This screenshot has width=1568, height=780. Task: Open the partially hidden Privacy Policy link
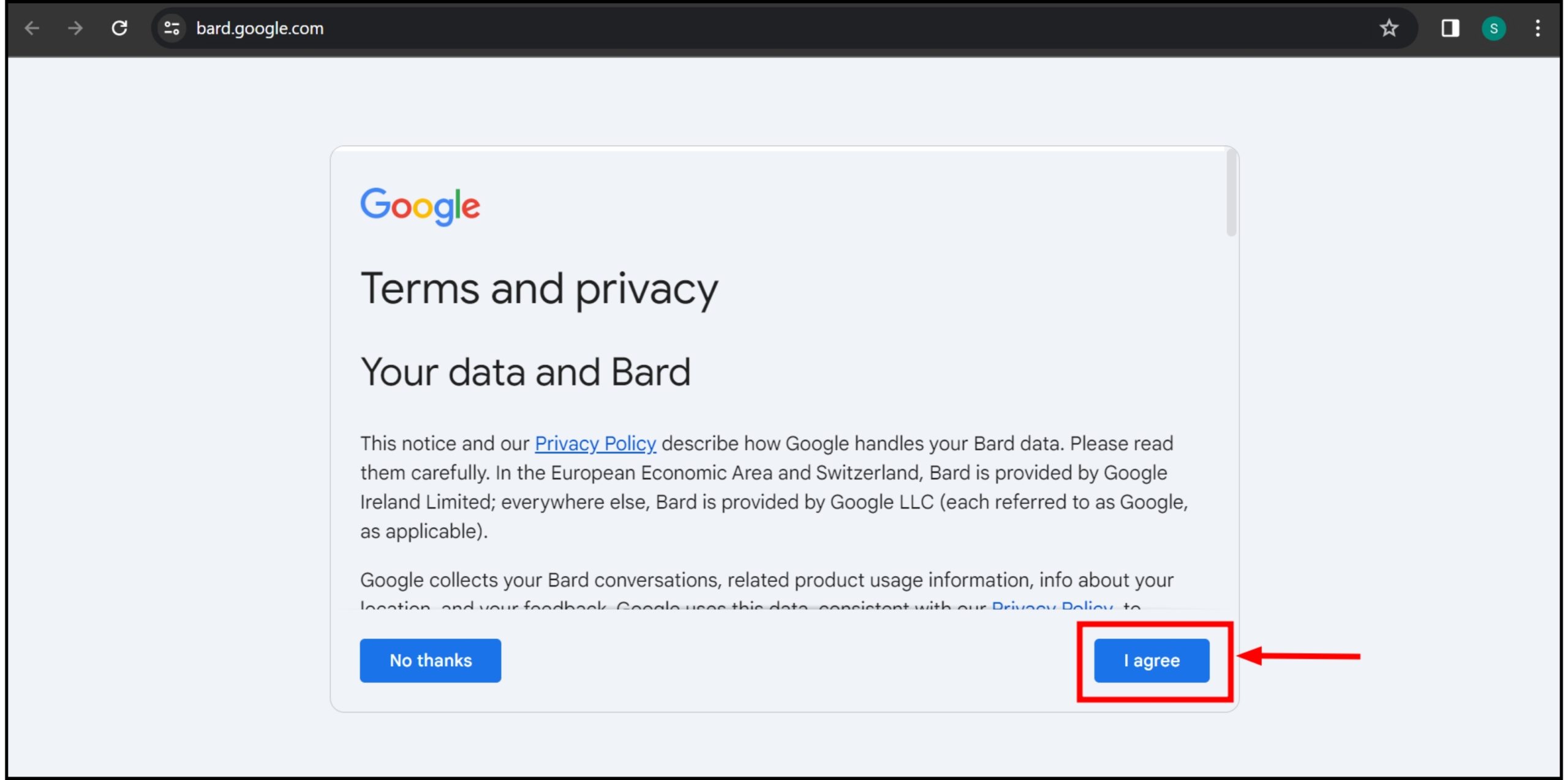pyautogui.click(x=1052, y=605)
